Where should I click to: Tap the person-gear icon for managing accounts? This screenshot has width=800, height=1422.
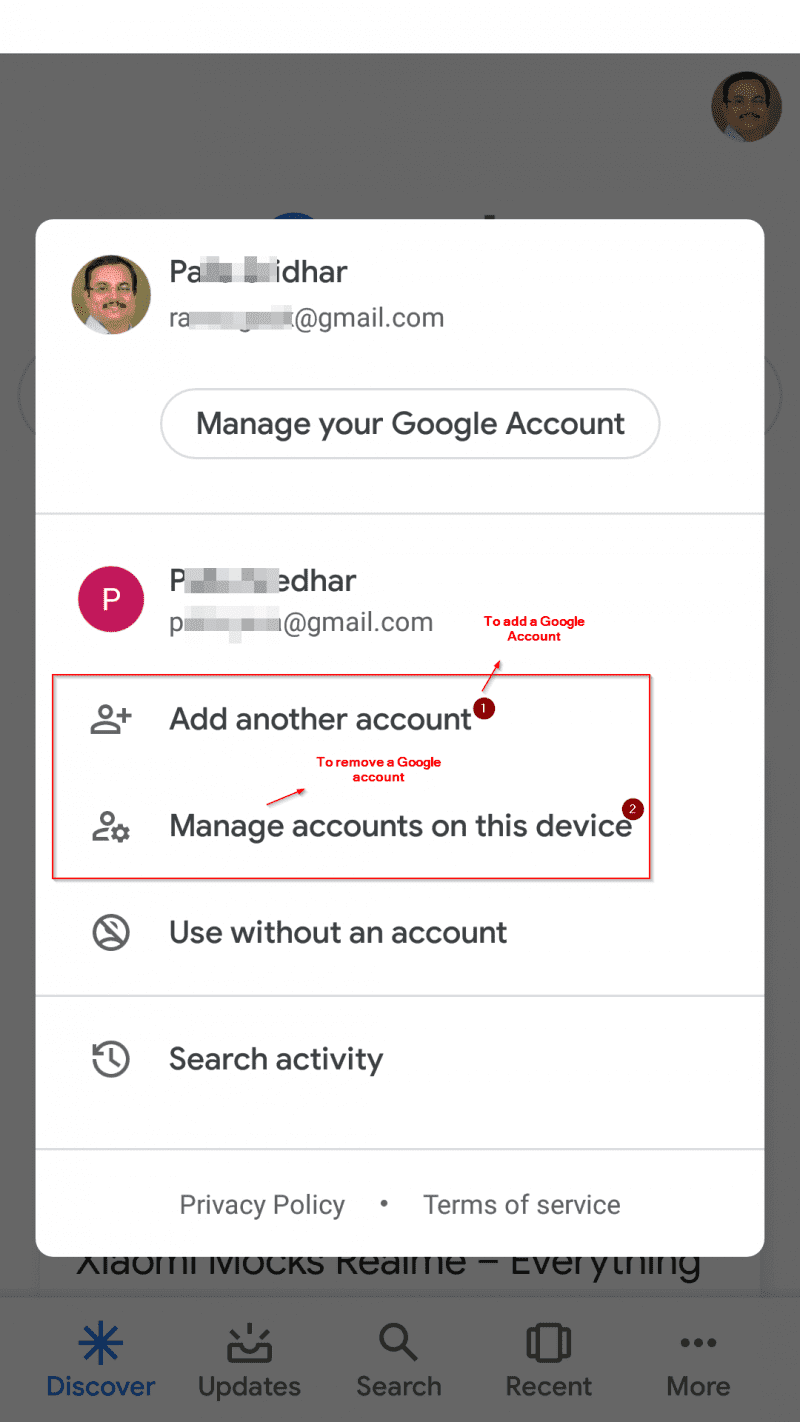pos(111,826)
